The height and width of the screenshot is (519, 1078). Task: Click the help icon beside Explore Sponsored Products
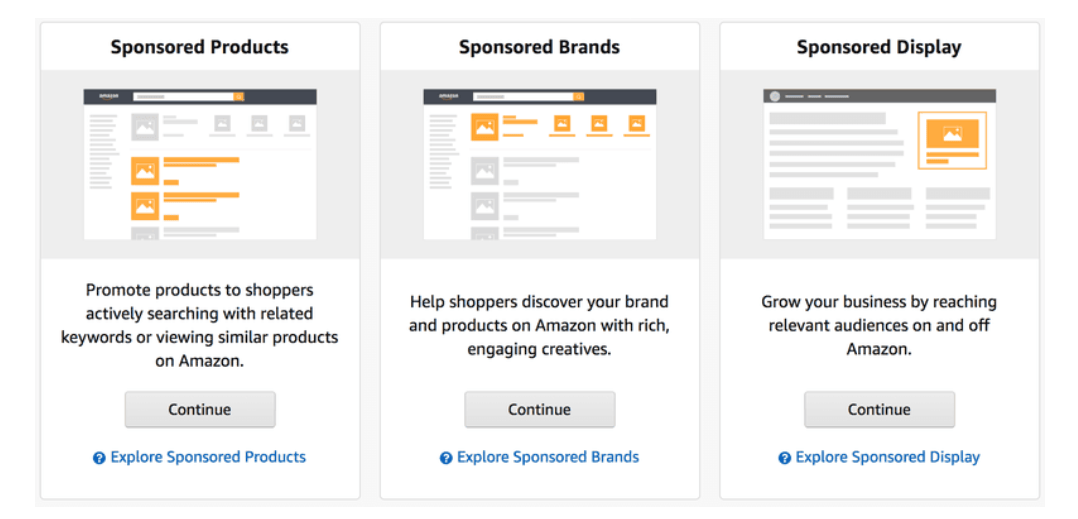pyautogui.click(x=99, y=458)
